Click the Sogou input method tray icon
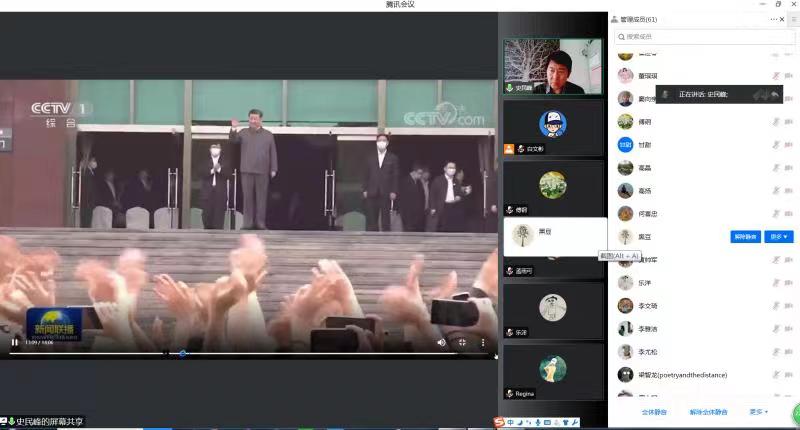This screenshot has height=430, width=800. (499, 422)
